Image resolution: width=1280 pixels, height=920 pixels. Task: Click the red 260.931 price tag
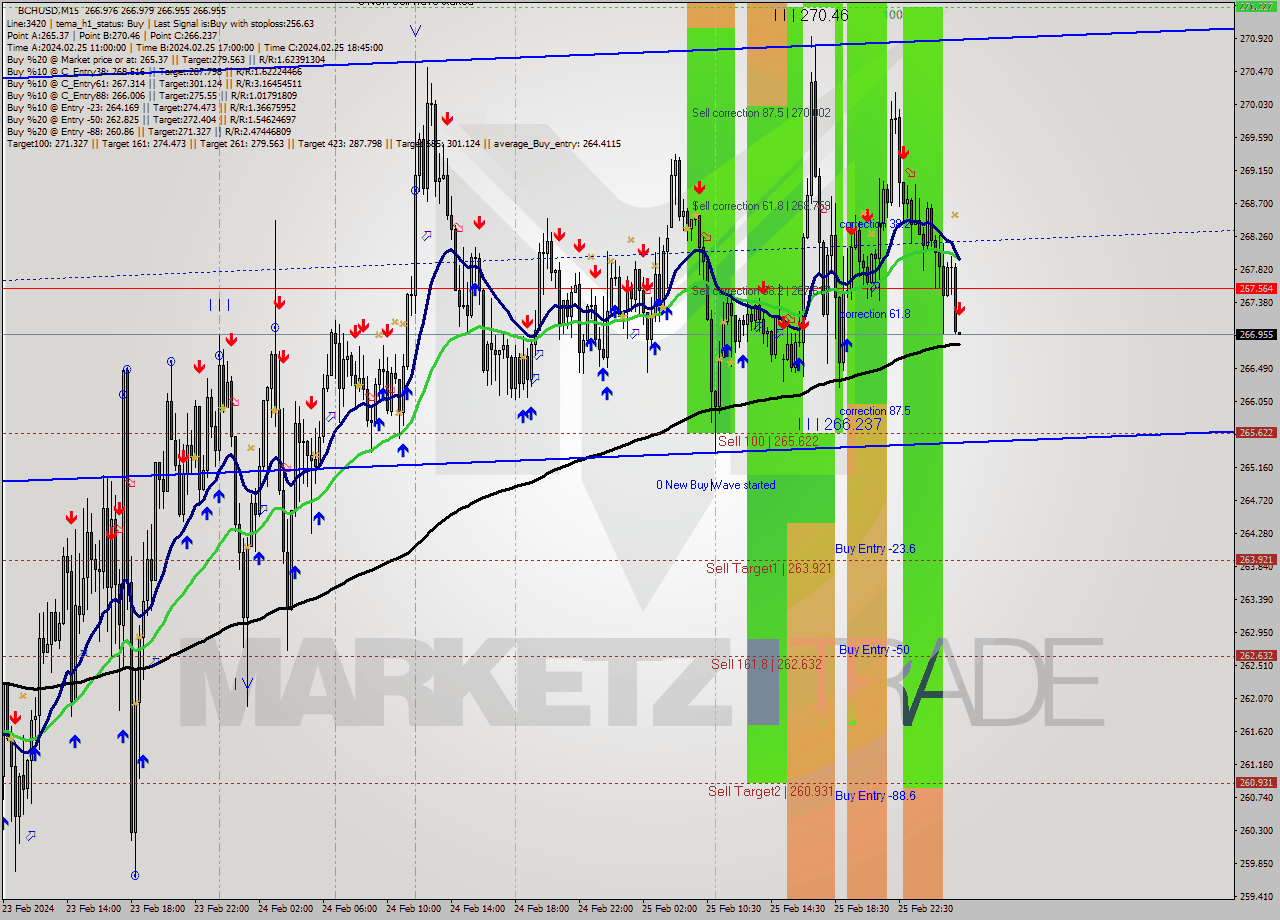tap(1256, 783)
